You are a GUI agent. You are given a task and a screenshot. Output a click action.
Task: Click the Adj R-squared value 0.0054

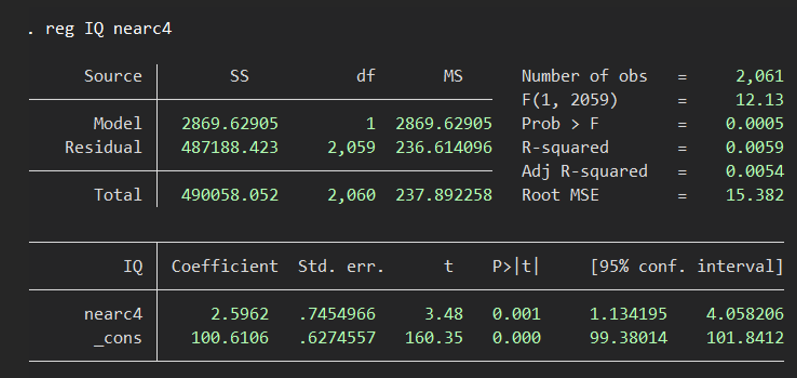coord(754,171)
